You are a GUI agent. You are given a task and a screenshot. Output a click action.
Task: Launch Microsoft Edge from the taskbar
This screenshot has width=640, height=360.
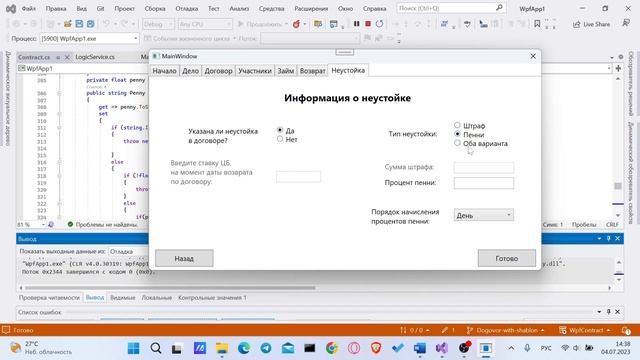click(x=244, y=348)
